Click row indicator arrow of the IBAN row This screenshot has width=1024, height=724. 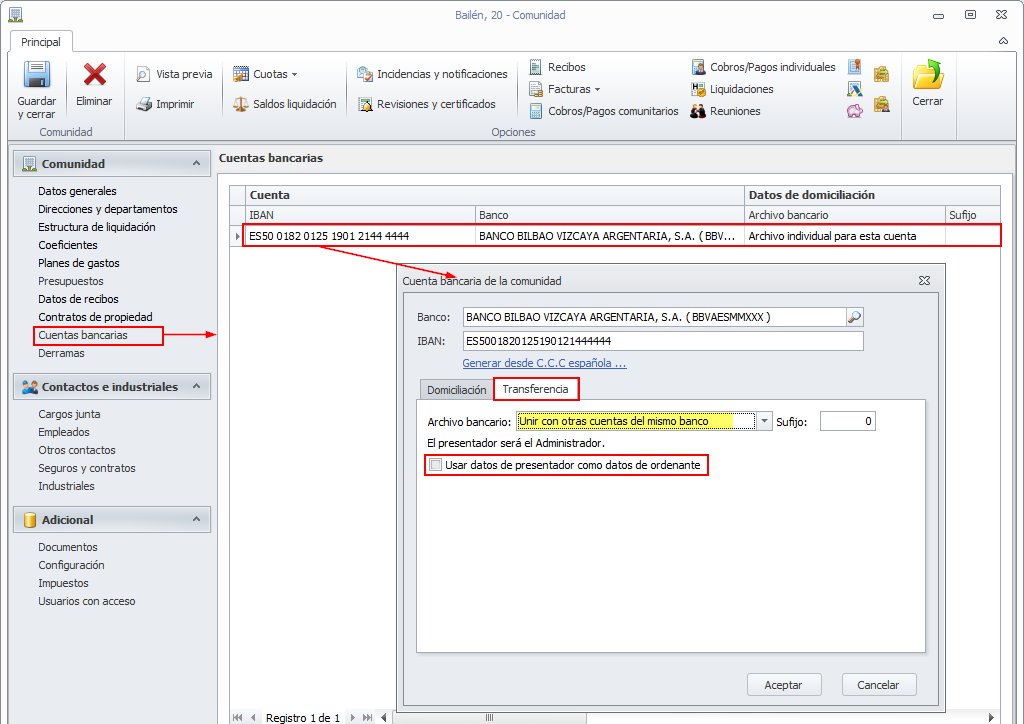(237, 236)
